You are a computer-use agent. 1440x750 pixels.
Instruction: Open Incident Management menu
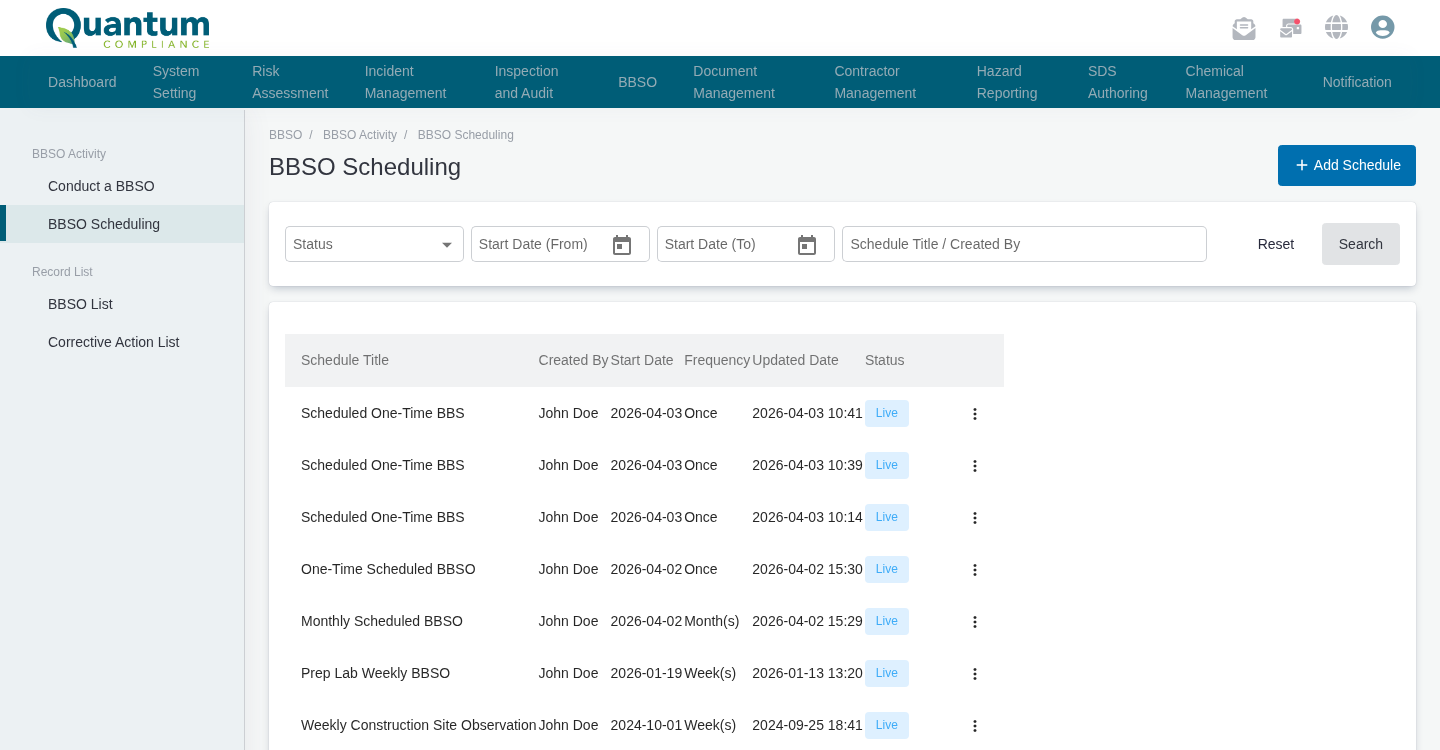[405, 82]
